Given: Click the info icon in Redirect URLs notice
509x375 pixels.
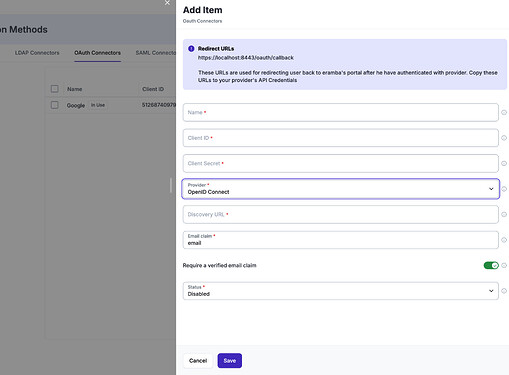Looking at the screenshot, I should coord(191,49).
